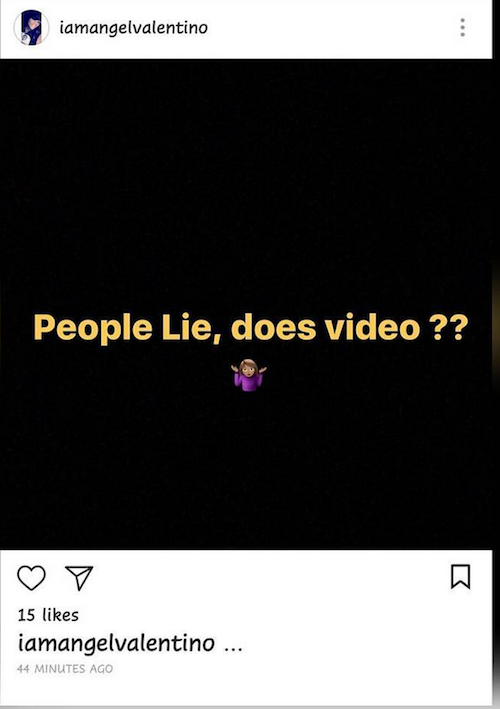The image size is (500, 709).
Task: Open the three-dot post options menu
Action: (x=462, y=28)
